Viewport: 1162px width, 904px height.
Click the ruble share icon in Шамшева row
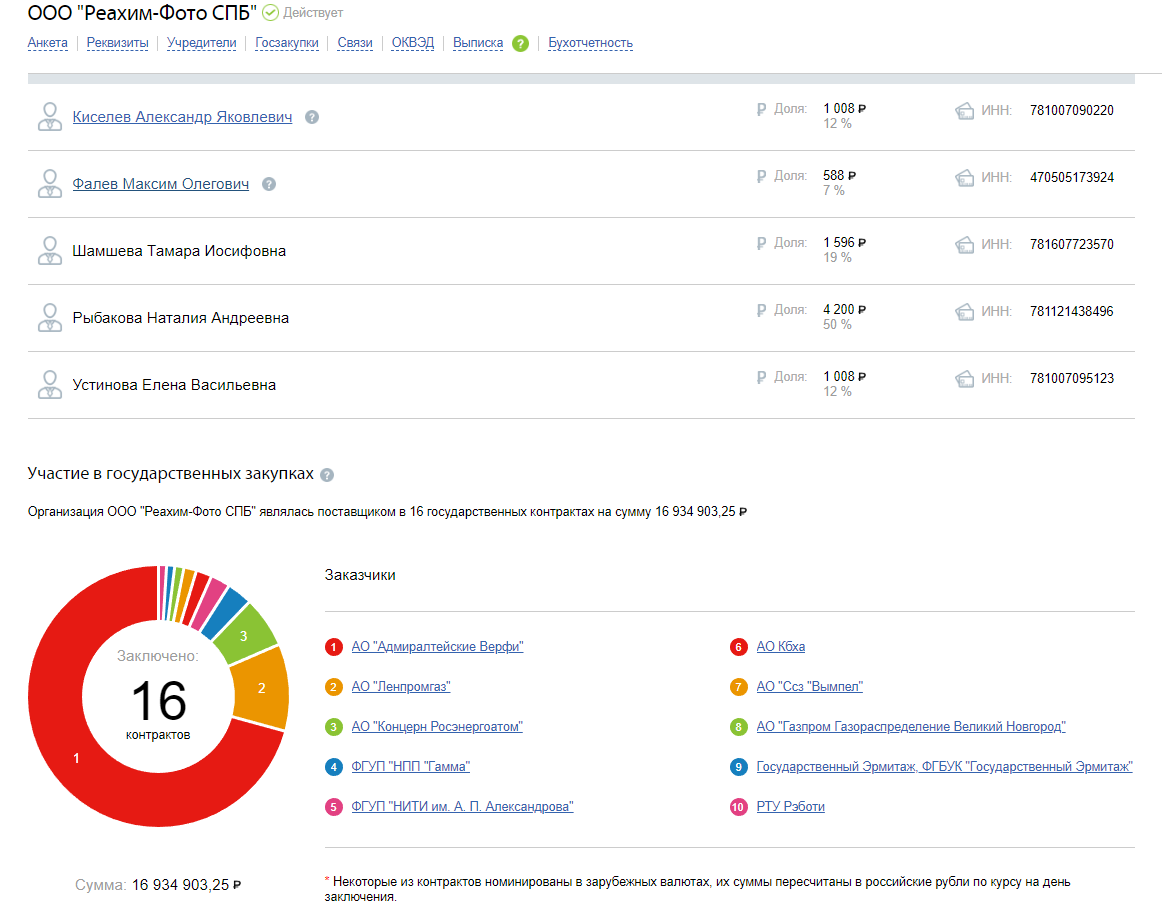click(761, 243)
